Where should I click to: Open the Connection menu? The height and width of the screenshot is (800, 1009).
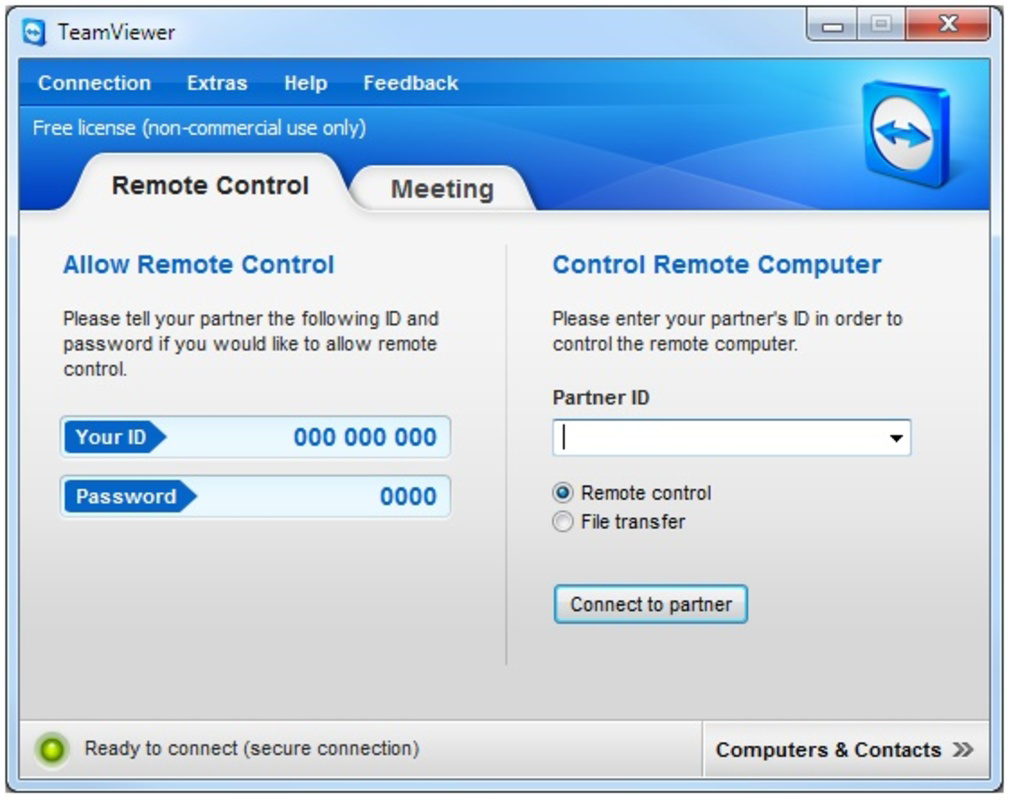coord(94,84)
